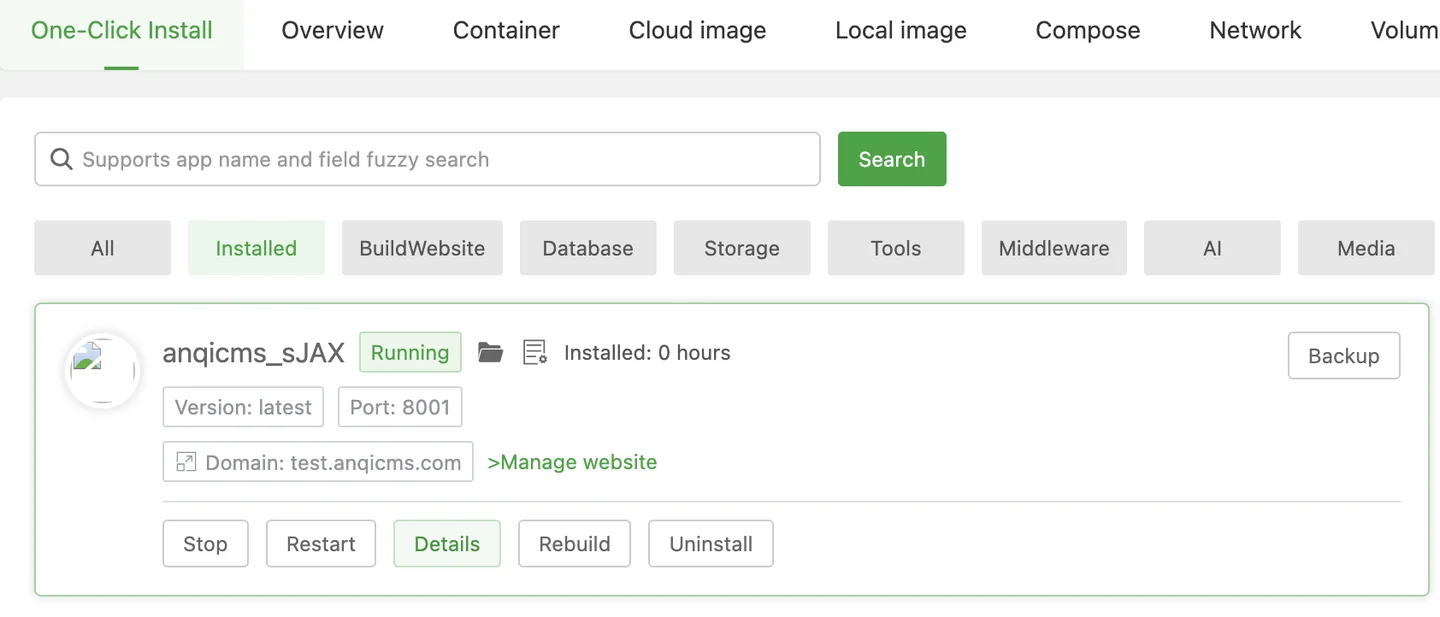Filter by Tools category
Screen dimensions: 1440x617
pyautogui.click(x=896, y=248)
